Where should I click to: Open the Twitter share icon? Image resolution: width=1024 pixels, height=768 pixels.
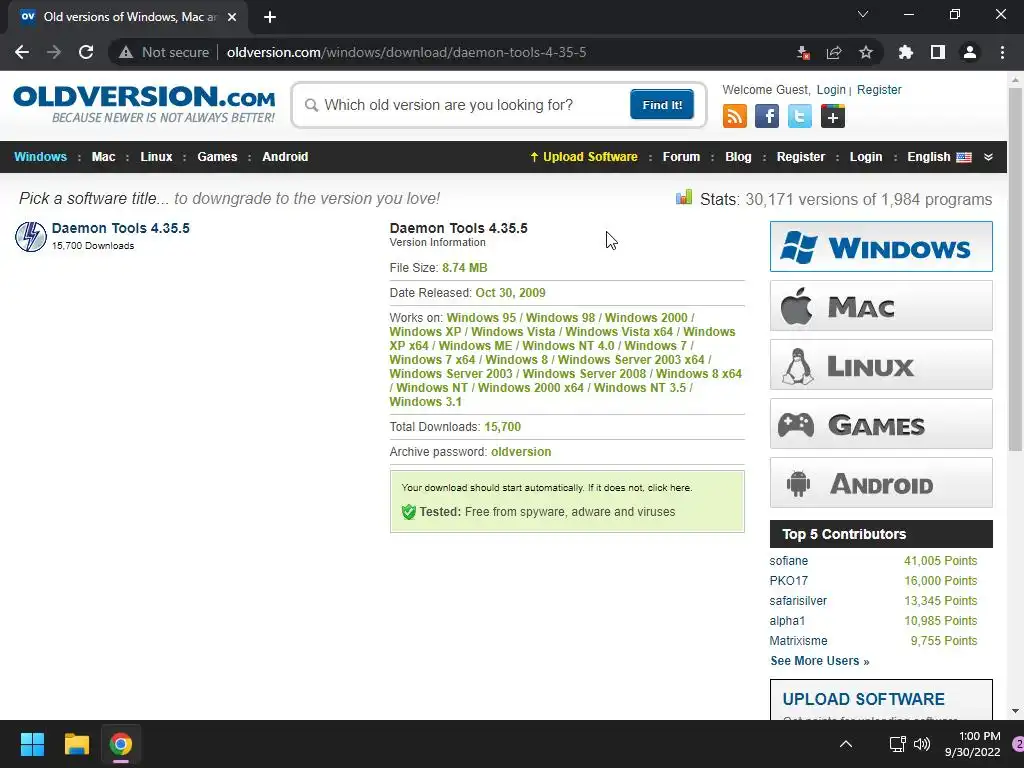tap(799, 117)
